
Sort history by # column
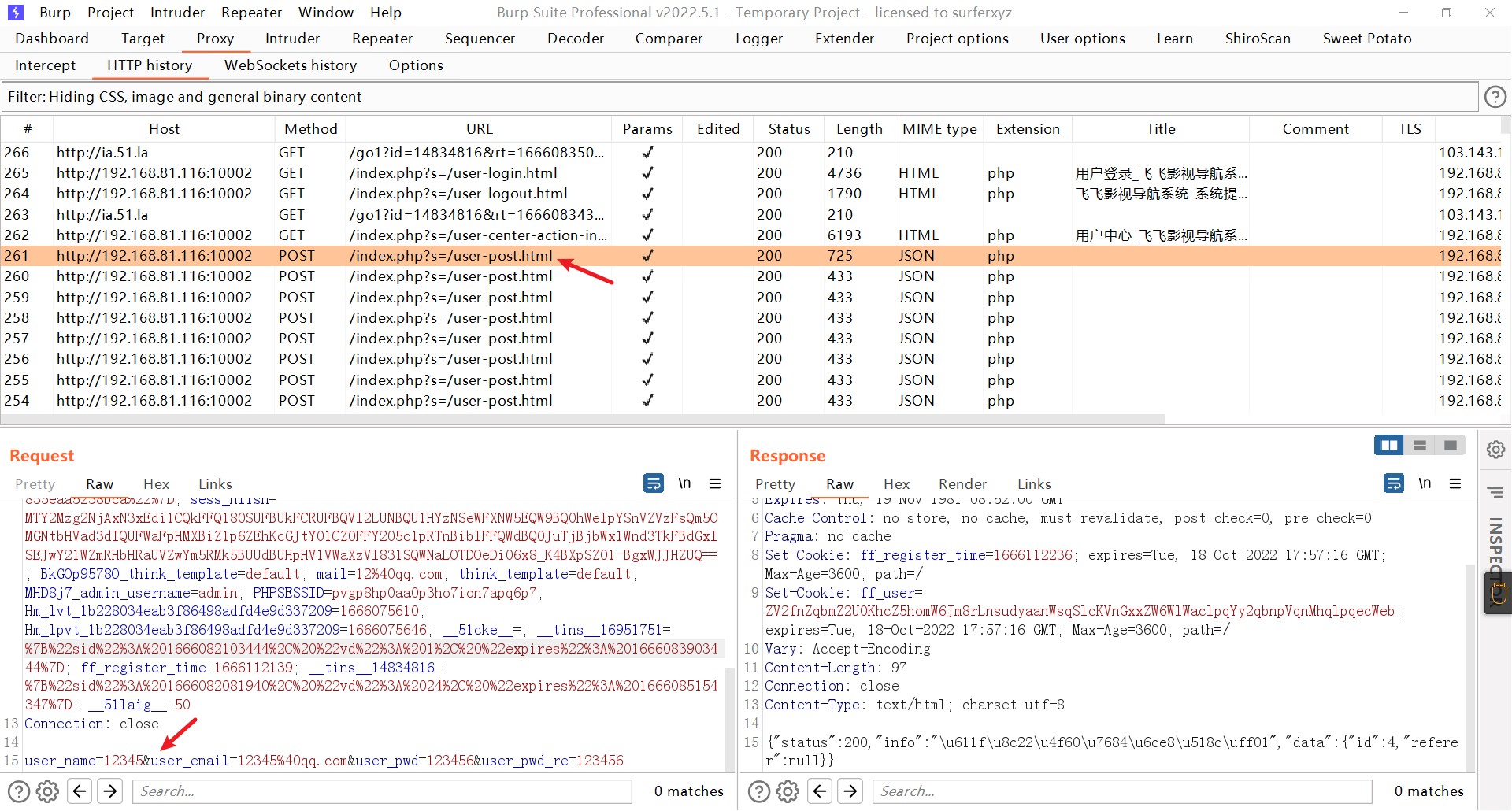[28, 129]
